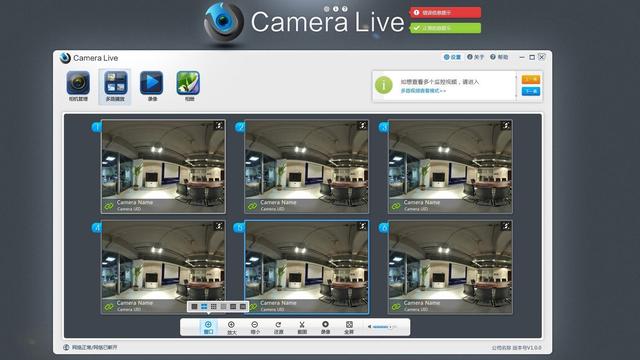Click the scissors screenshot tool
Image resolution: width=640 pixels, height=360 pixels.
coord(302,327)
